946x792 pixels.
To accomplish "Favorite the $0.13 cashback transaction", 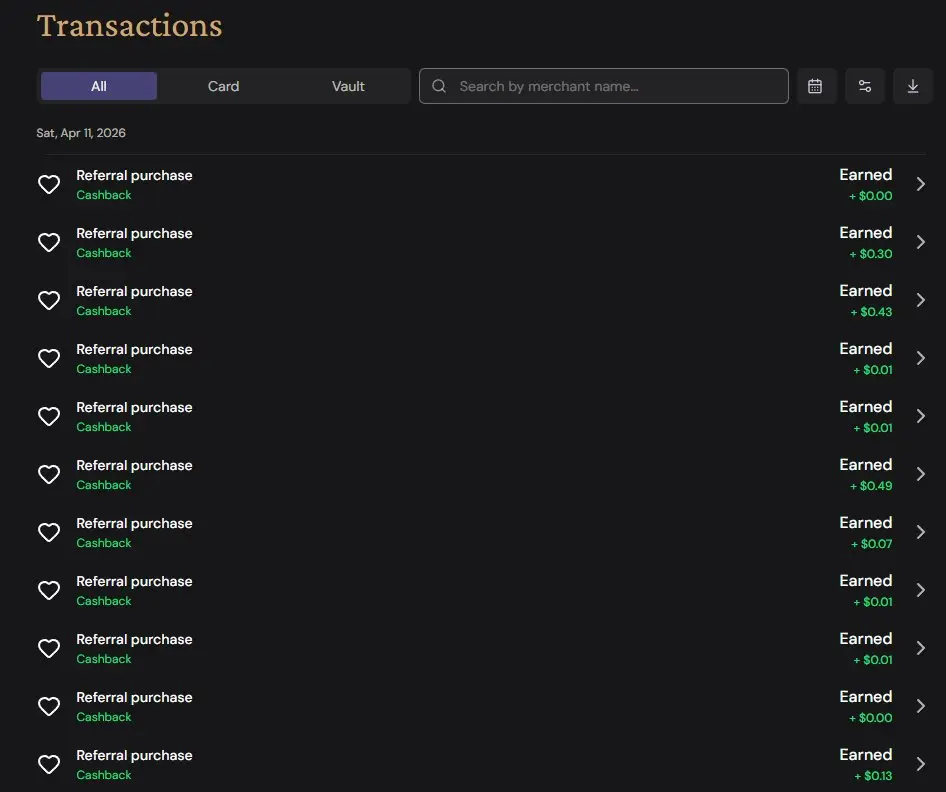I will click(49, 764).
